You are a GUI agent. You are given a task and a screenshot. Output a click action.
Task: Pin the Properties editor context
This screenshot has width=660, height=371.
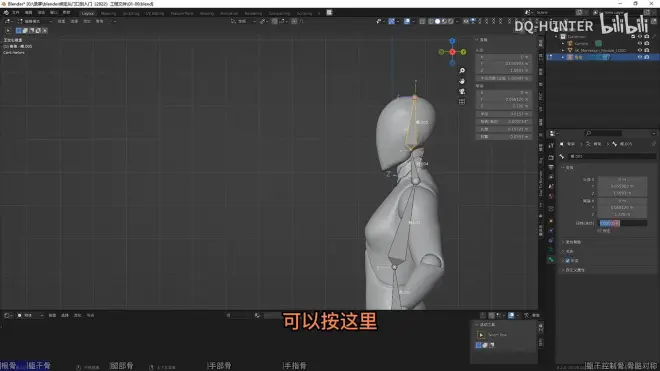654,144
